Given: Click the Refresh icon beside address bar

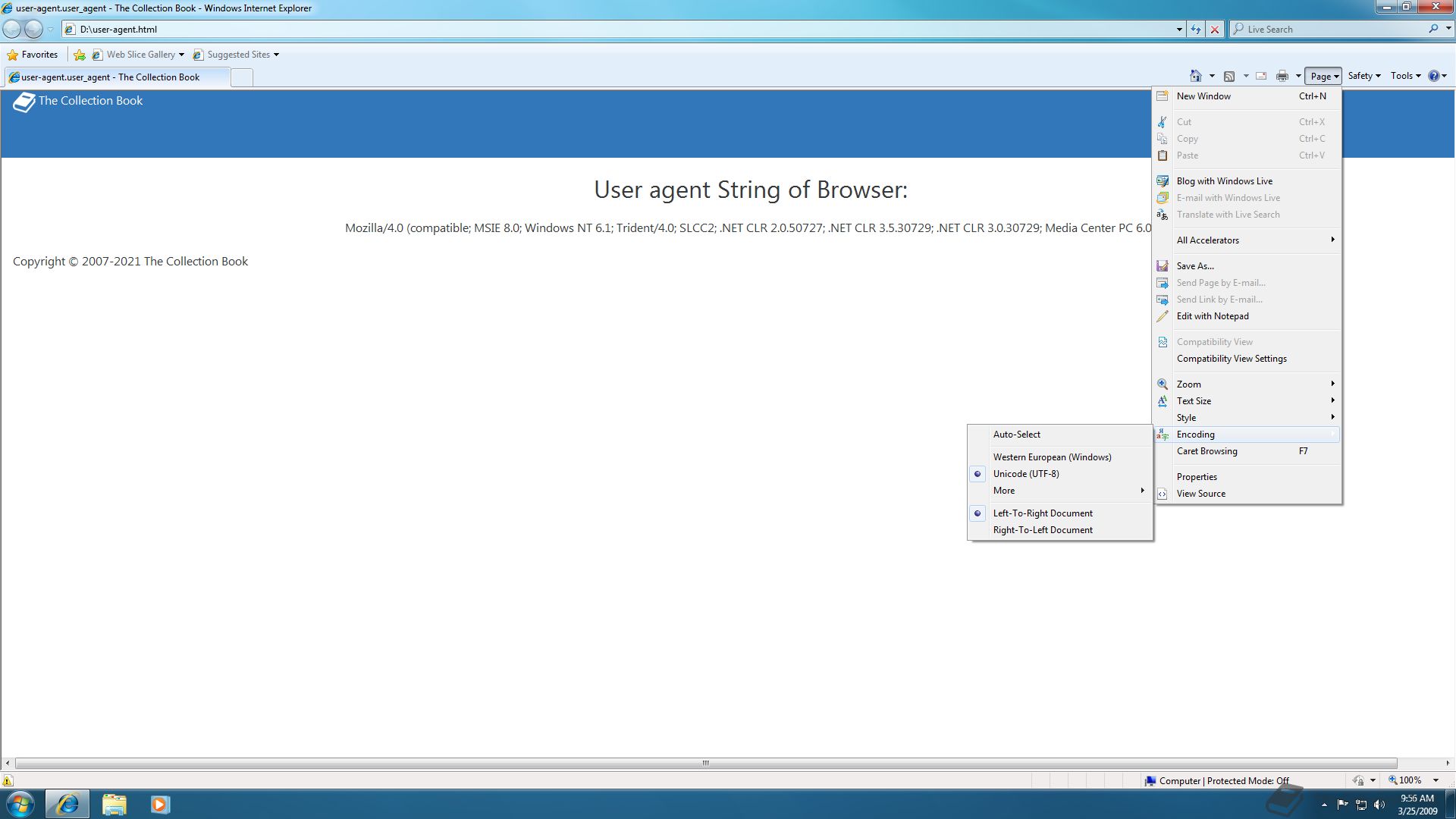Looking at the screenshot, I should pos(1196,29).
